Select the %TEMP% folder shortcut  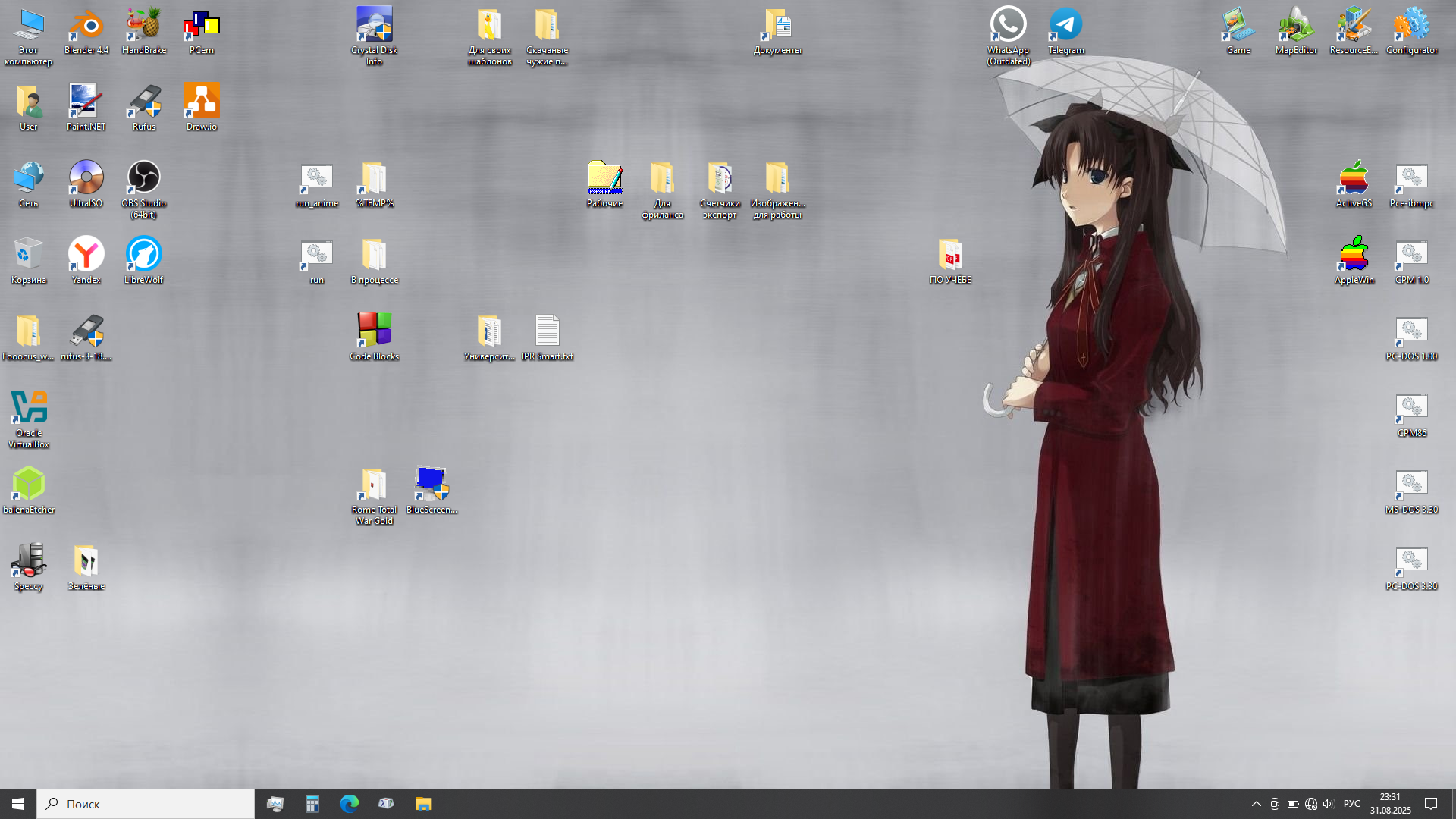coord(374,184)
